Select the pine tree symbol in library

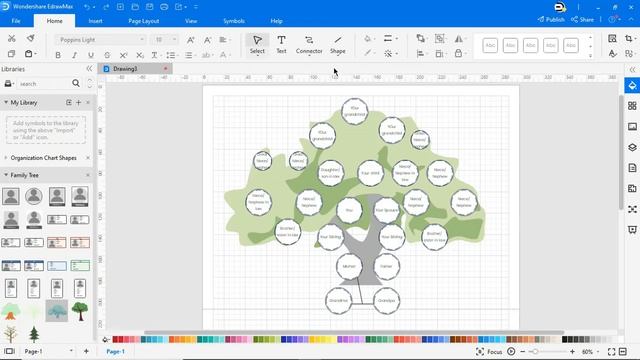click(x=34, y=335)
